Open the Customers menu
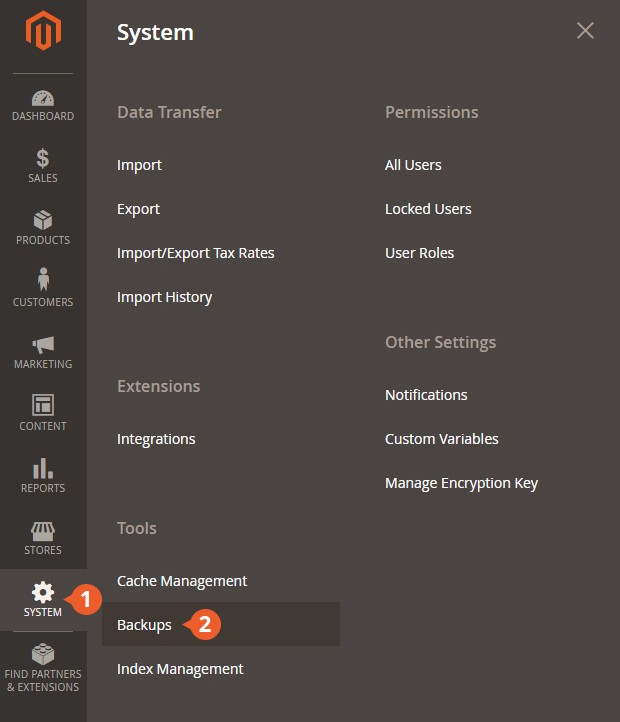620x722 pixels. point(43,288)
